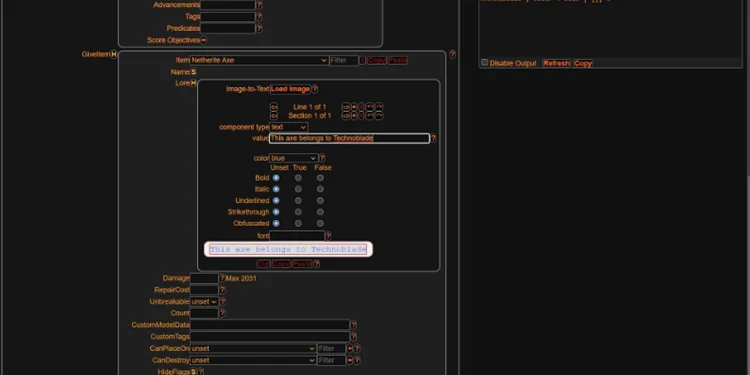Click the Item Filter input field

coord(344,60)
